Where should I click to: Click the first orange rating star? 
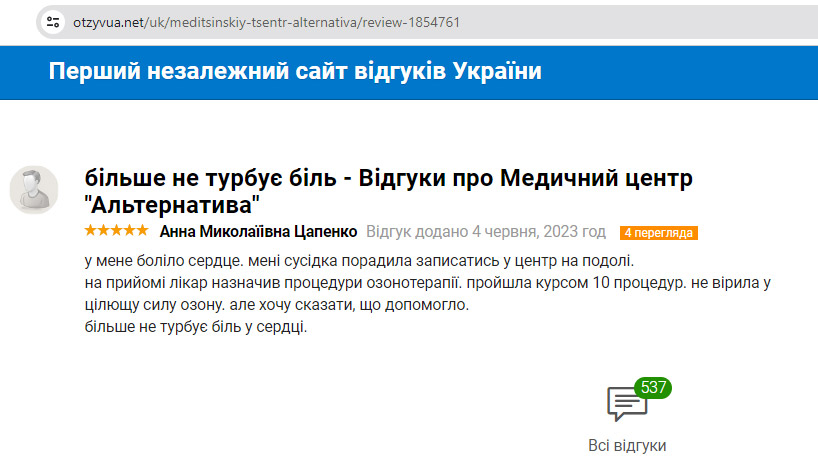pyautogui.click(x=91, y=232)
